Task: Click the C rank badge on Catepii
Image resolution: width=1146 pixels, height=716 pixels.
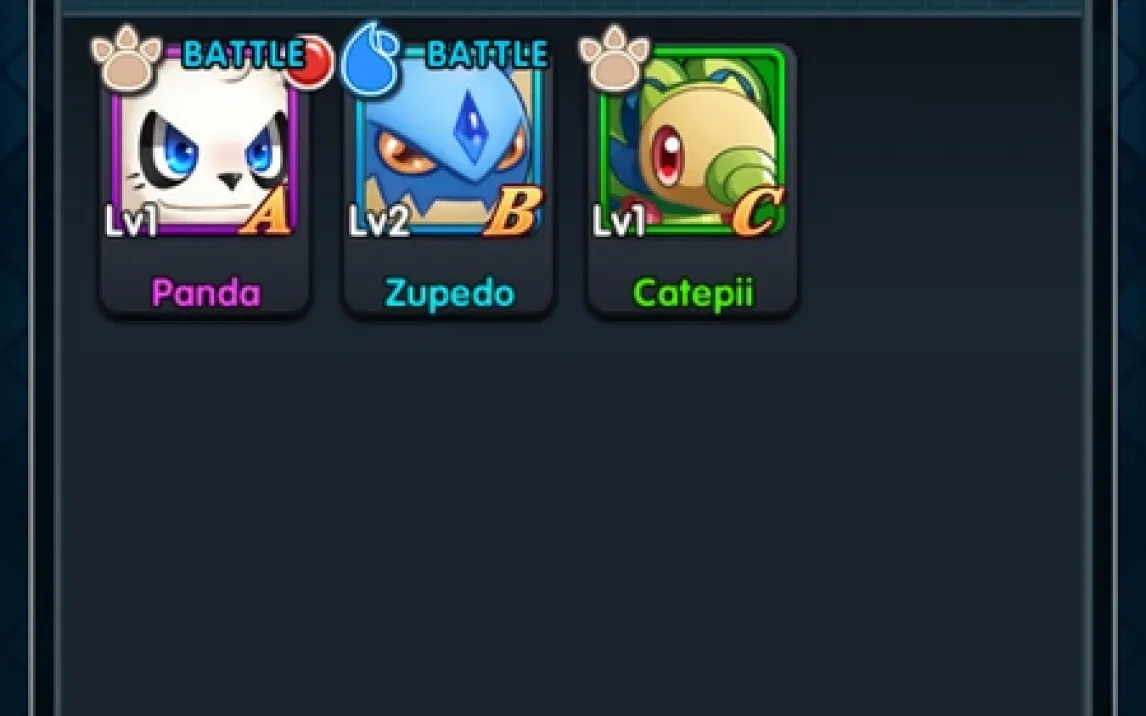Action: click(758, 212)
